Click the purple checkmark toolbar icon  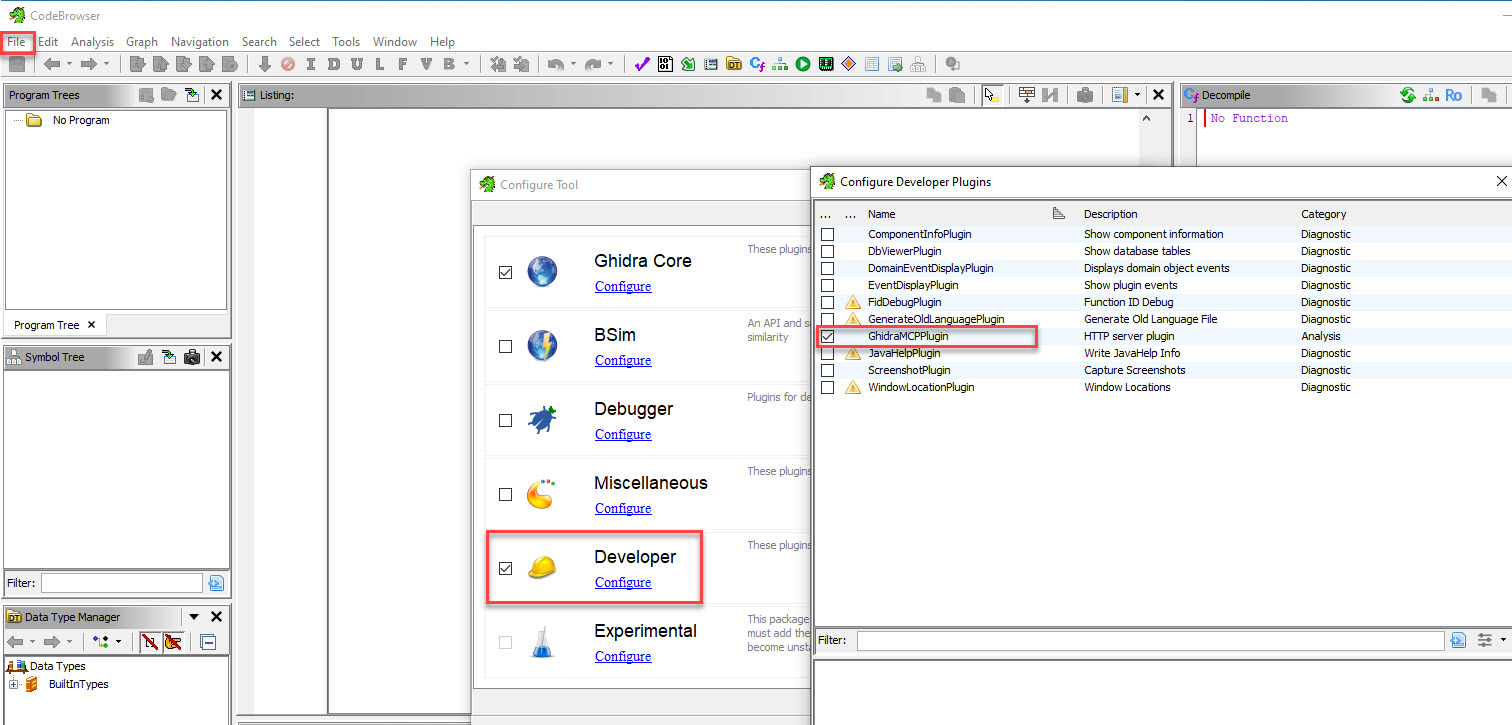[x=642, y=64]
